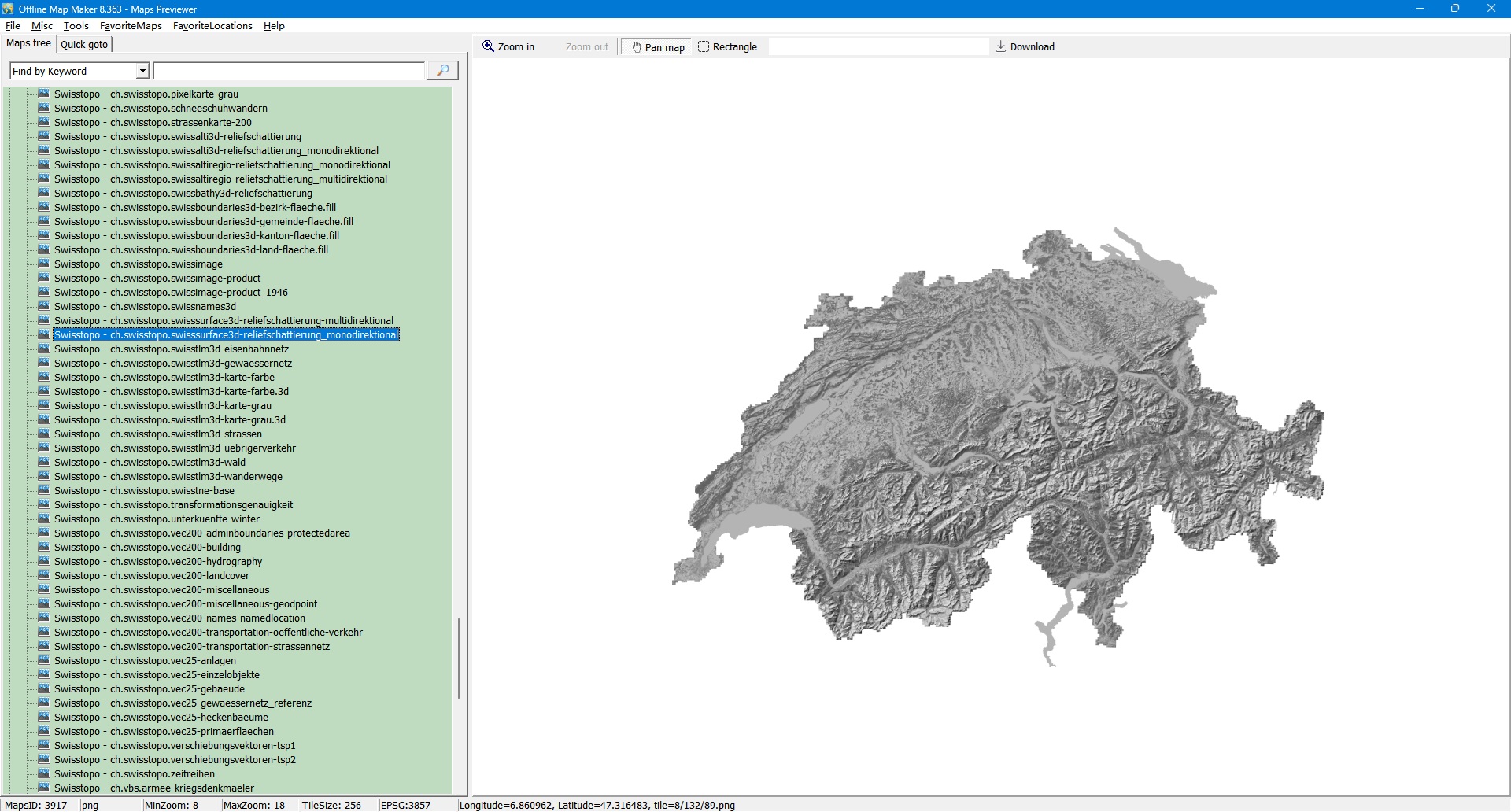This screenshot has height=812, width=1511.
Task: Click the Download arrow icon
Action: tap(1000, 46)
